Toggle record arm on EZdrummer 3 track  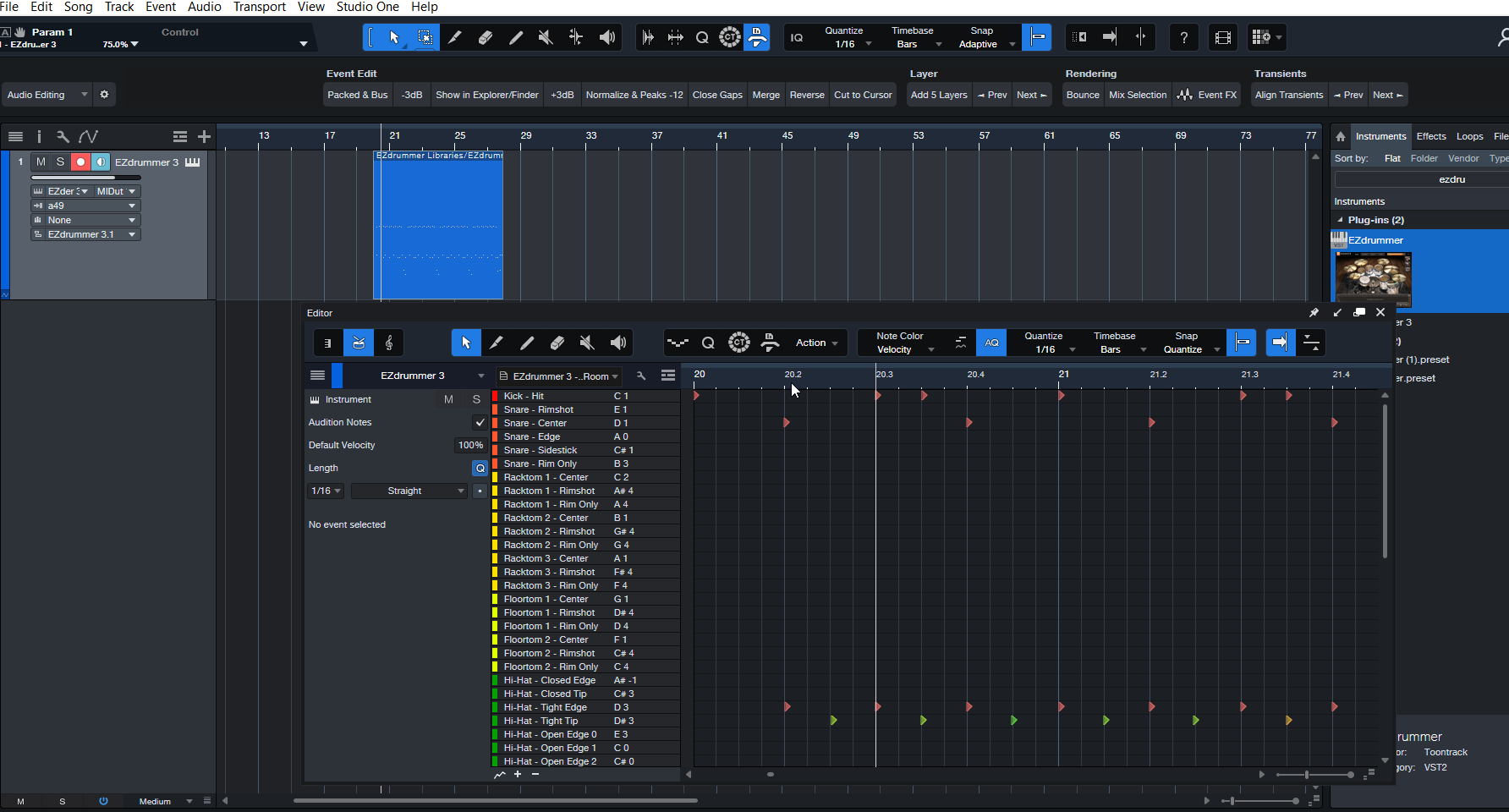(80, 162)
